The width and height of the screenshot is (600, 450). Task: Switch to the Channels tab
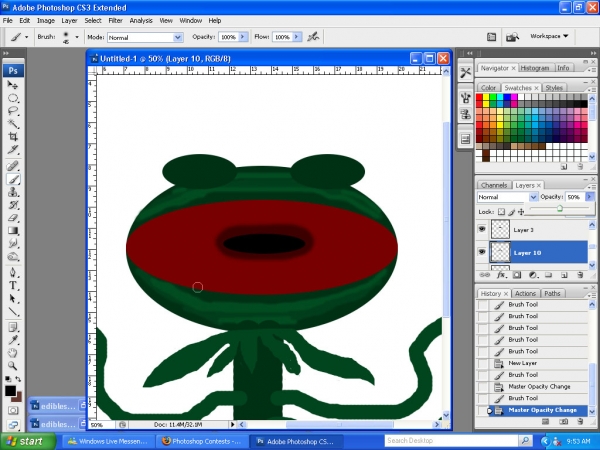coord(494,185)
